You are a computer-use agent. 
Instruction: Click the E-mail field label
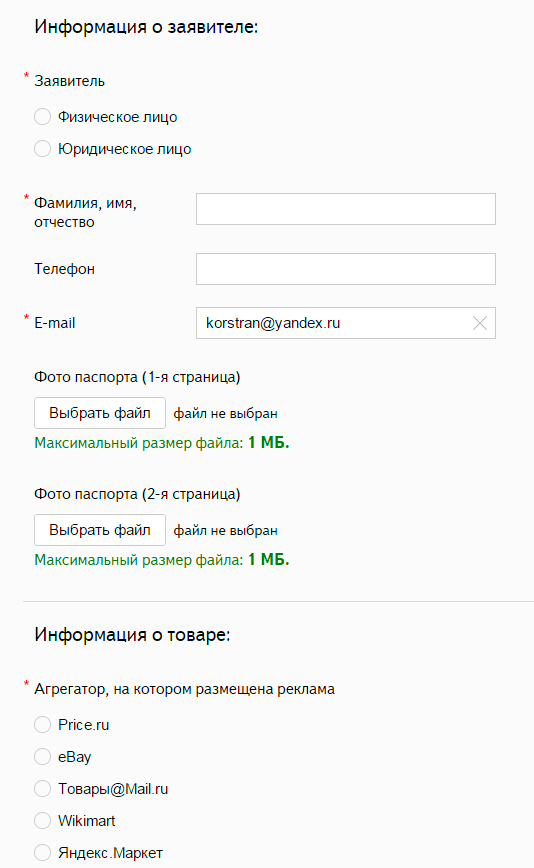click(54, 323)
